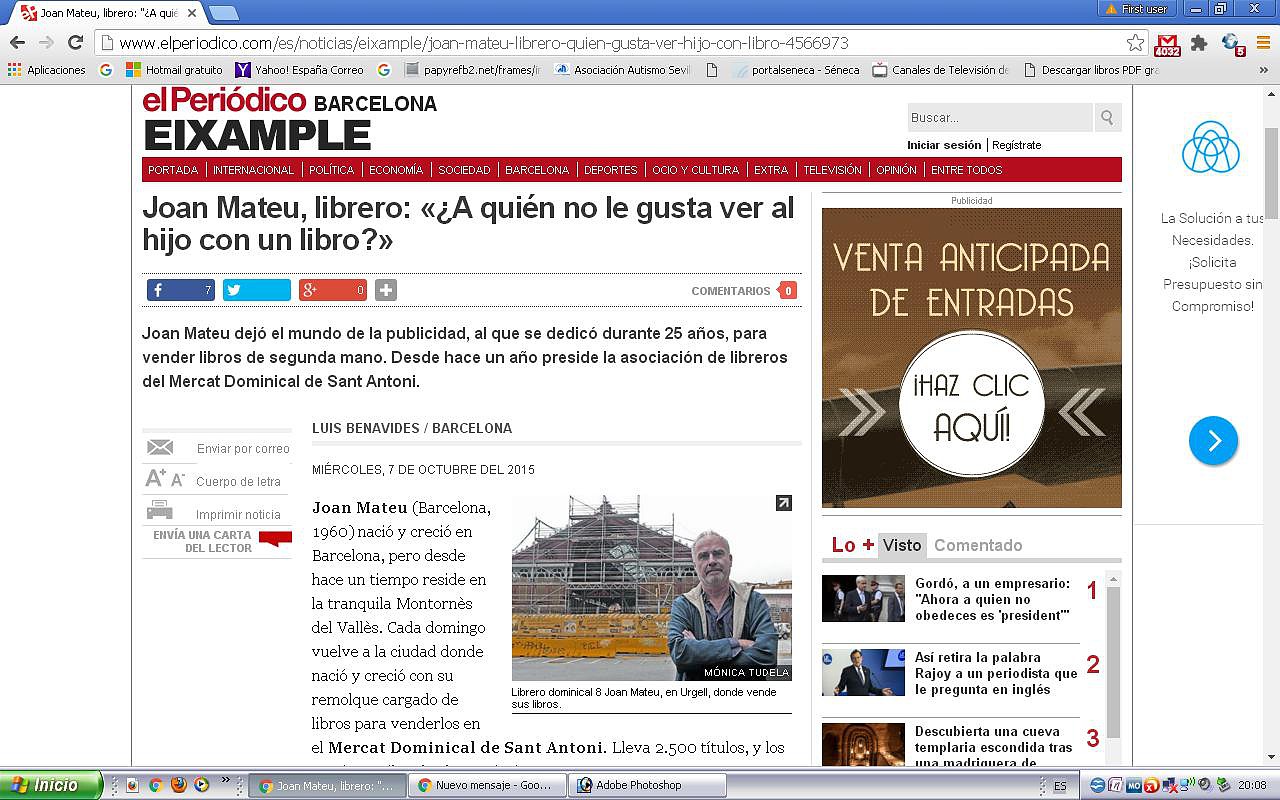This screenshot has width=1280, height=800.
Task: Click the Lo + Visto list scrollbar
Action: pyautogui.click(x=1113, y=668)
